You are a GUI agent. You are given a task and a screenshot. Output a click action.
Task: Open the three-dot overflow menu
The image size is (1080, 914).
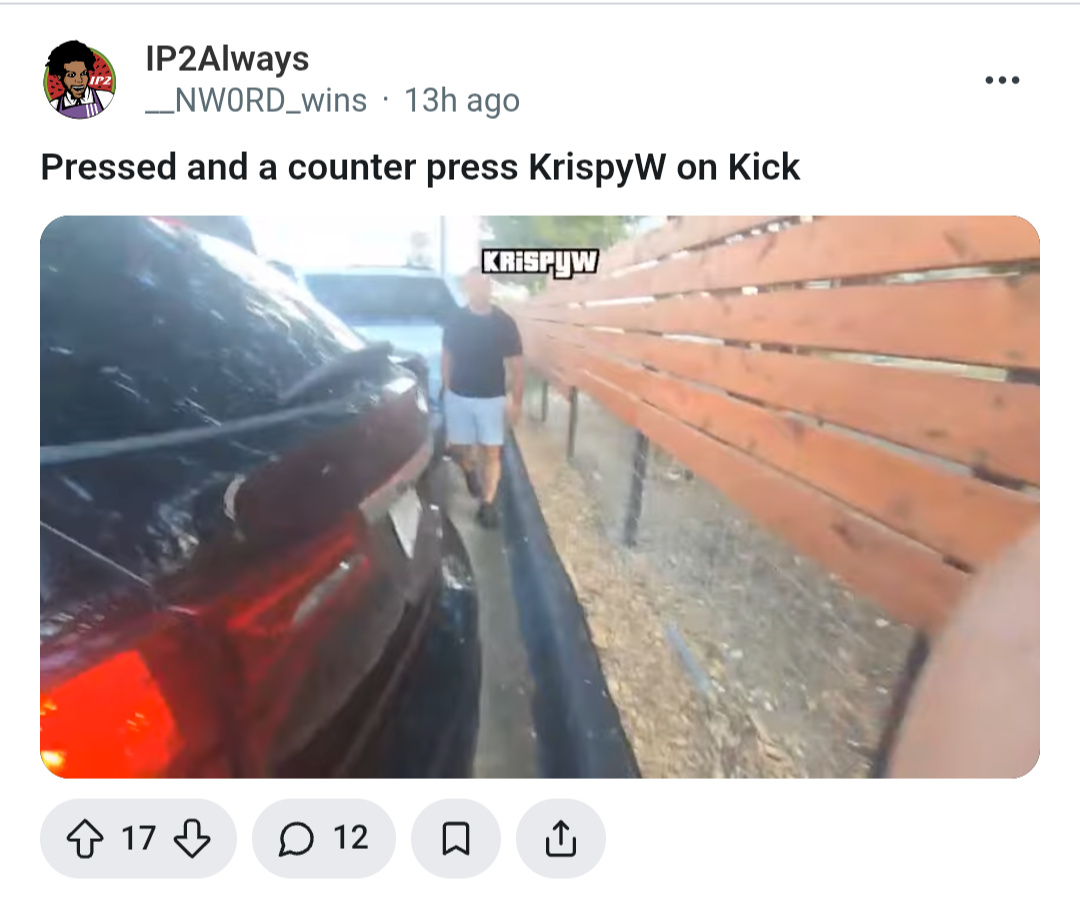click(1002, 80)
